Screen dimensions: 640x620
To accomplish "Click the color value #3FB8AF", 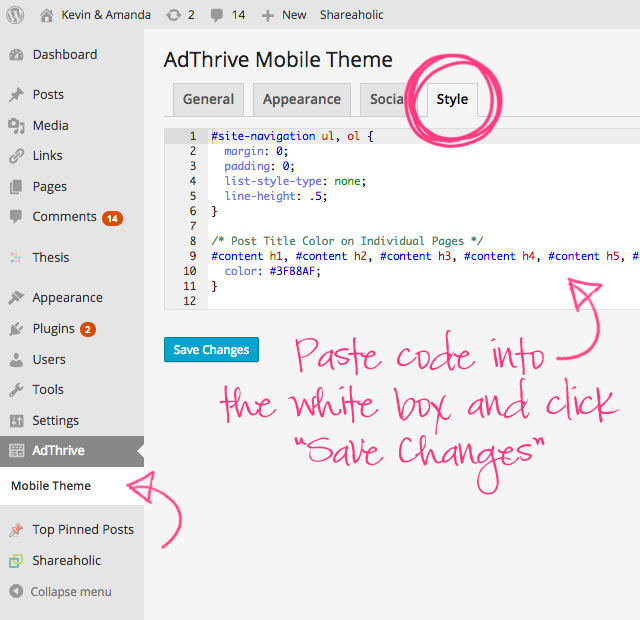I will 292,271.
